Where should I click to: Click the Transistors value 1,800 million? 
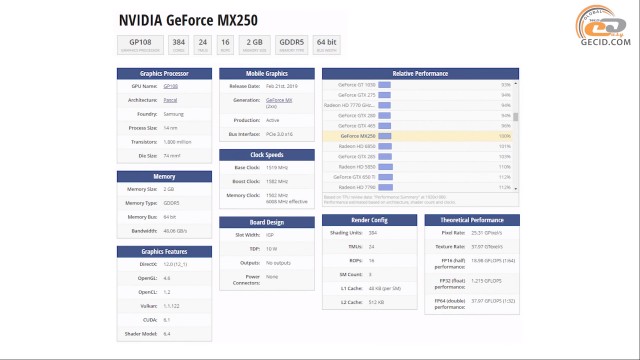click(177, 142)
